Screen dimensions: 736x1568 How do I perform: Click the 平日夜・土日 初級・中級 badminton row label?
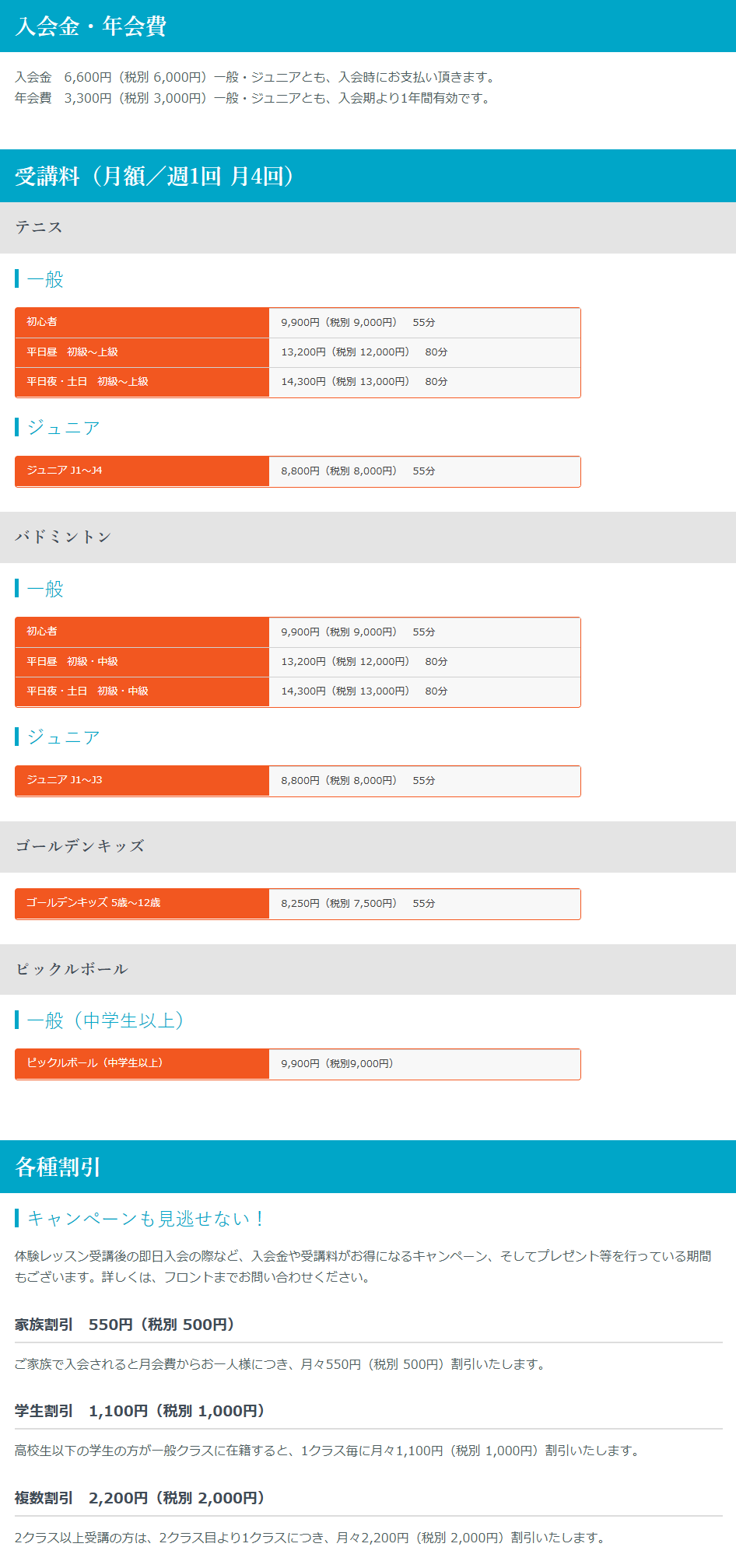(x=87, y=691)
